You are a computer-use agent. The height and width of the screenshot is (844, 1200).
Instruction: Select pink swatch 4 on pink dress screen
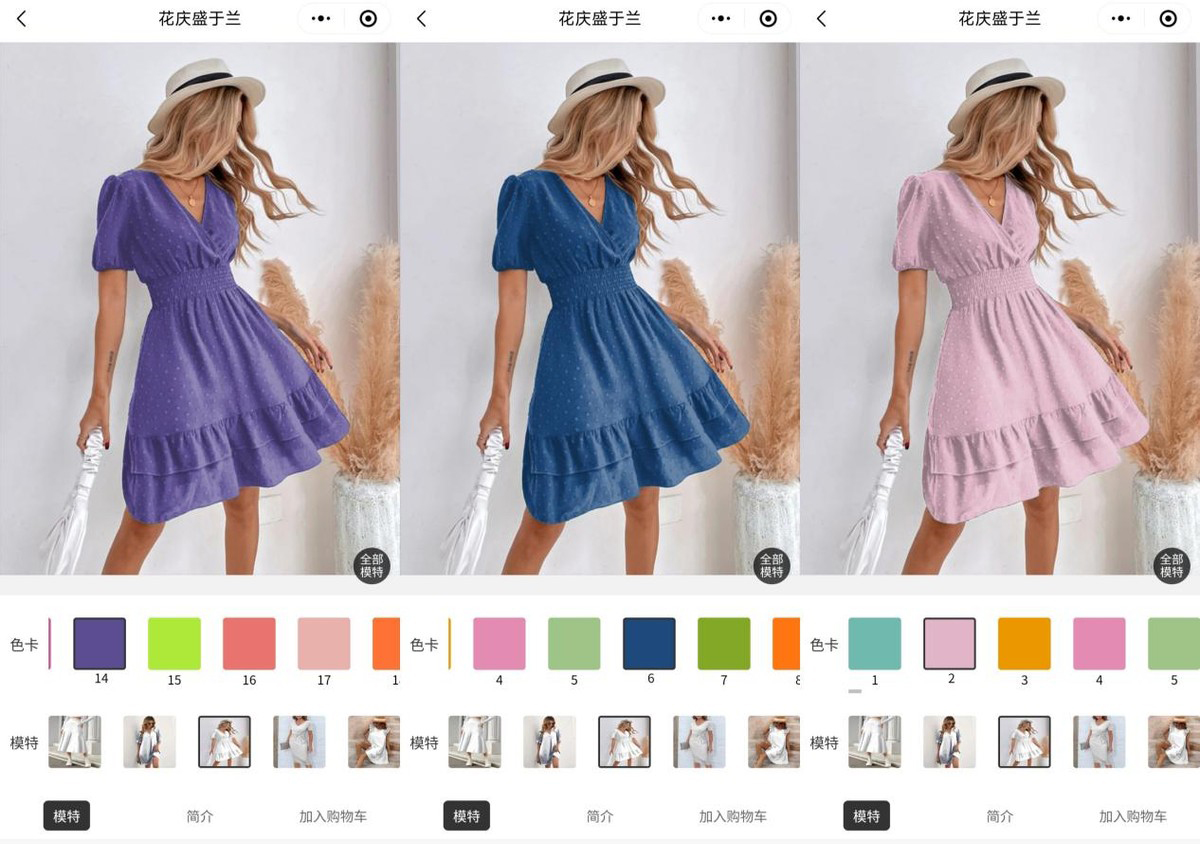pos(1099,643)
